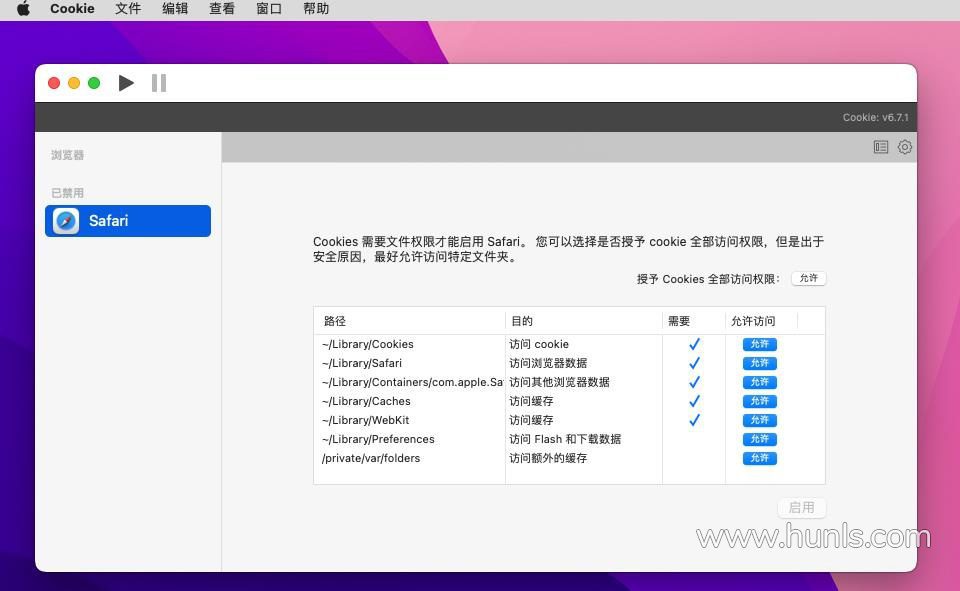960x591 pixels.
Task: Select the Safari browser icon in the sidebar
Action: pos(66,220)
